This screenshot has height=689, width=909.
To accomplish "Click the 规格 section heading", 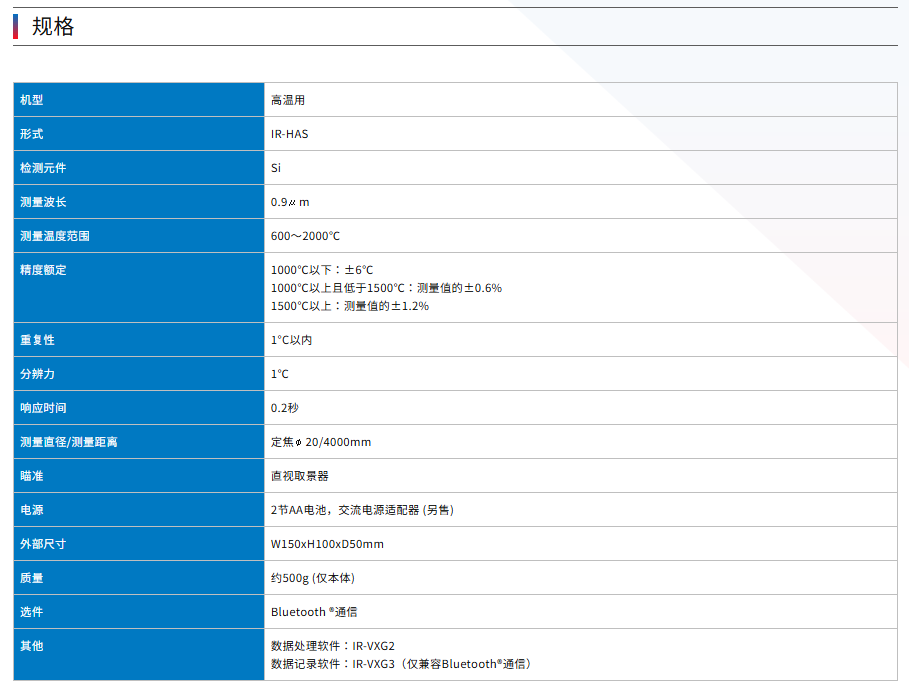I will [x=53, y=27].
